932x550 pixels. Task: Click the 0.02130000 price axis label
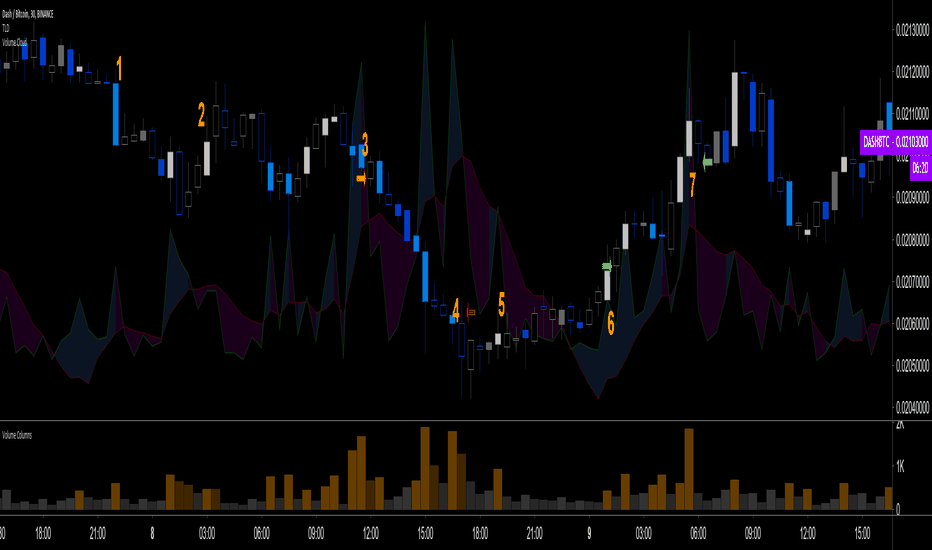(x=912, y=30)
